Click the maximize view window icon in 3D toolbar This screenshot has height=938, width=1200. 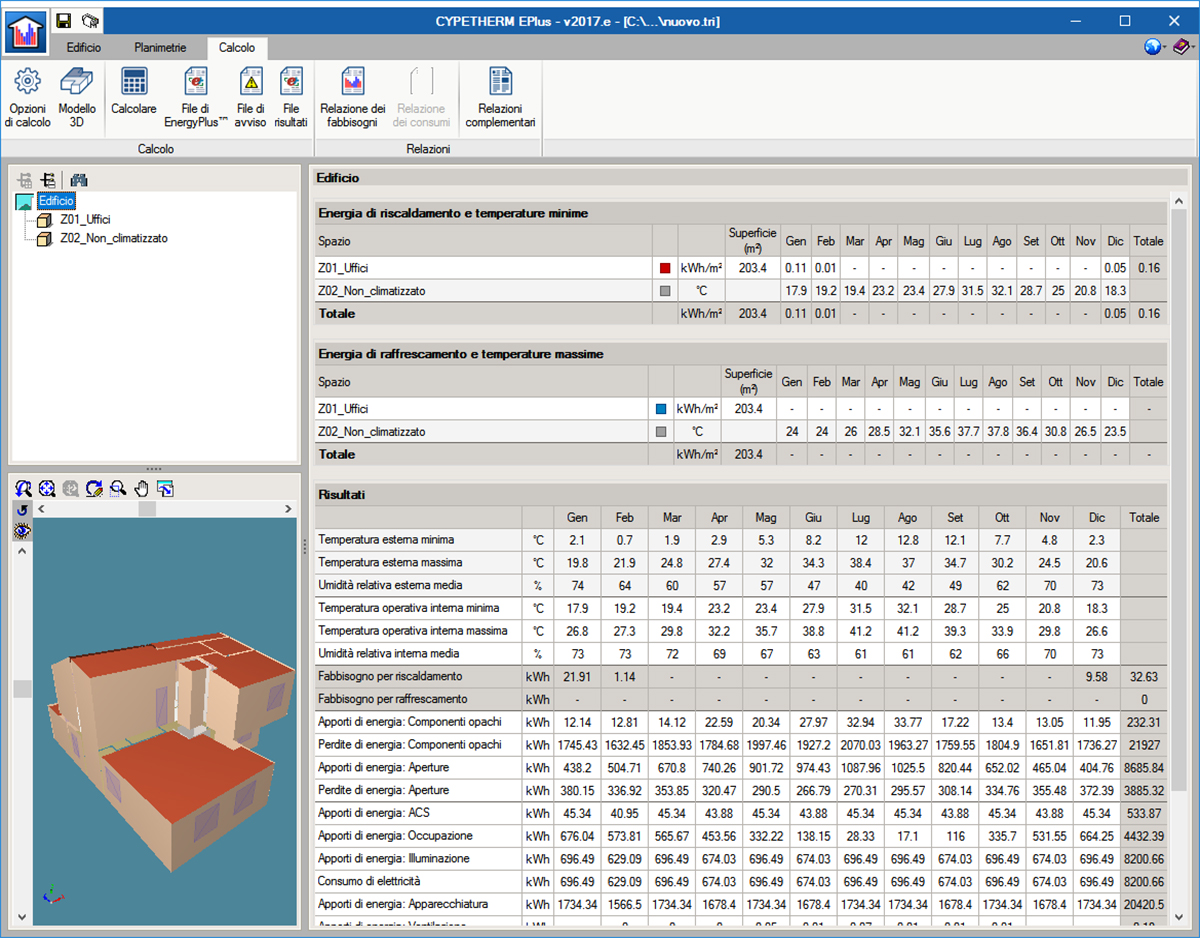[165, 488]
